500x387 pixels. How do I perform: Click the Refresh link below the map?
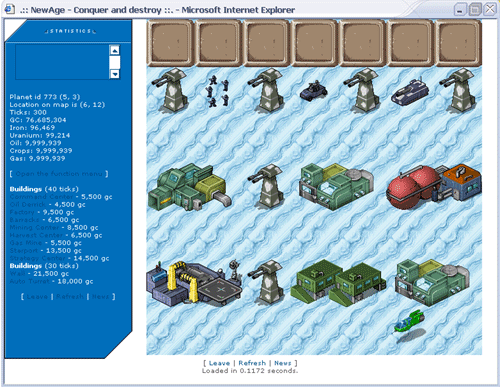[252, 363]
